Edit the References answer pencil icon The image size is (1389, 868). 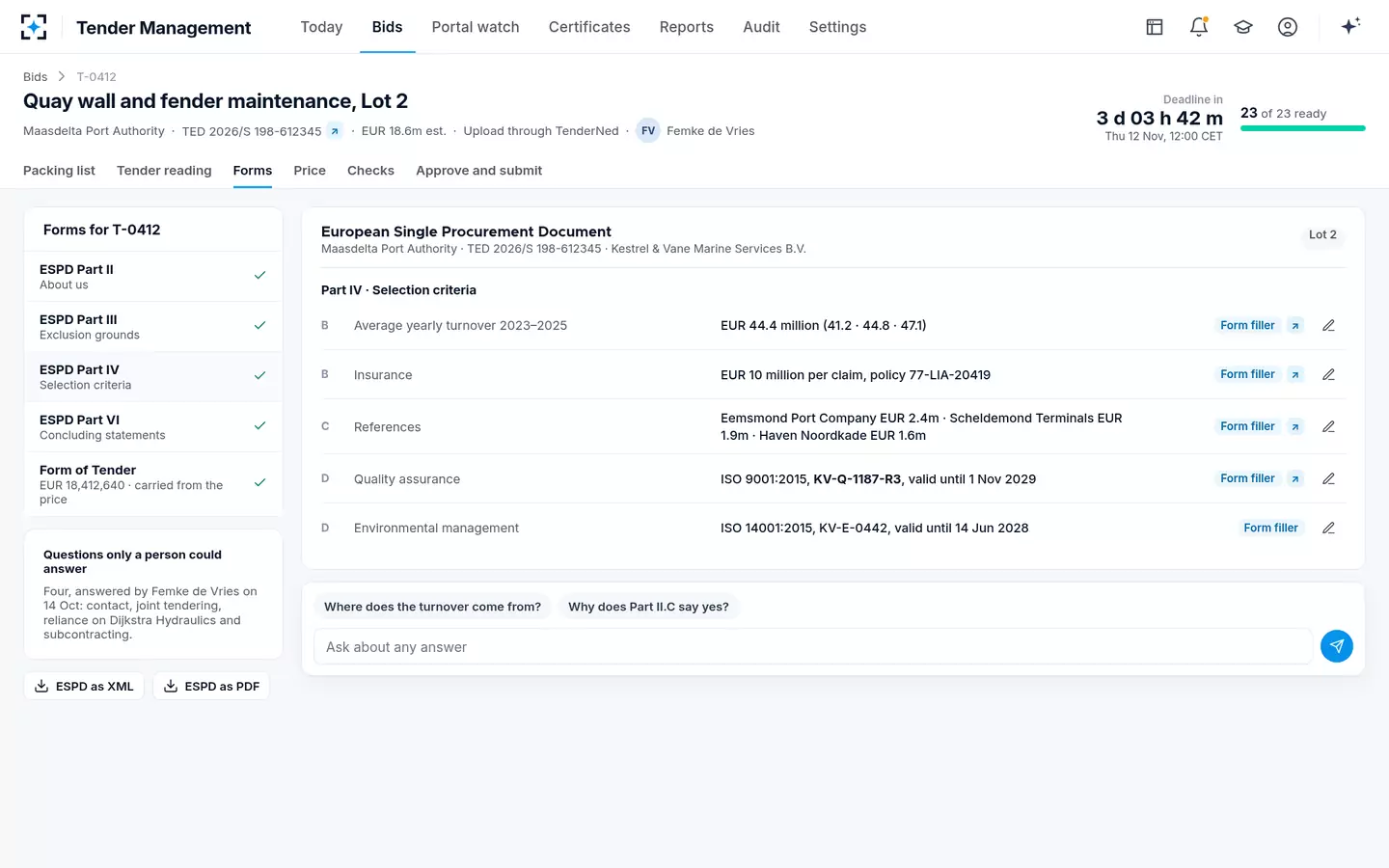click(1328, 426)
